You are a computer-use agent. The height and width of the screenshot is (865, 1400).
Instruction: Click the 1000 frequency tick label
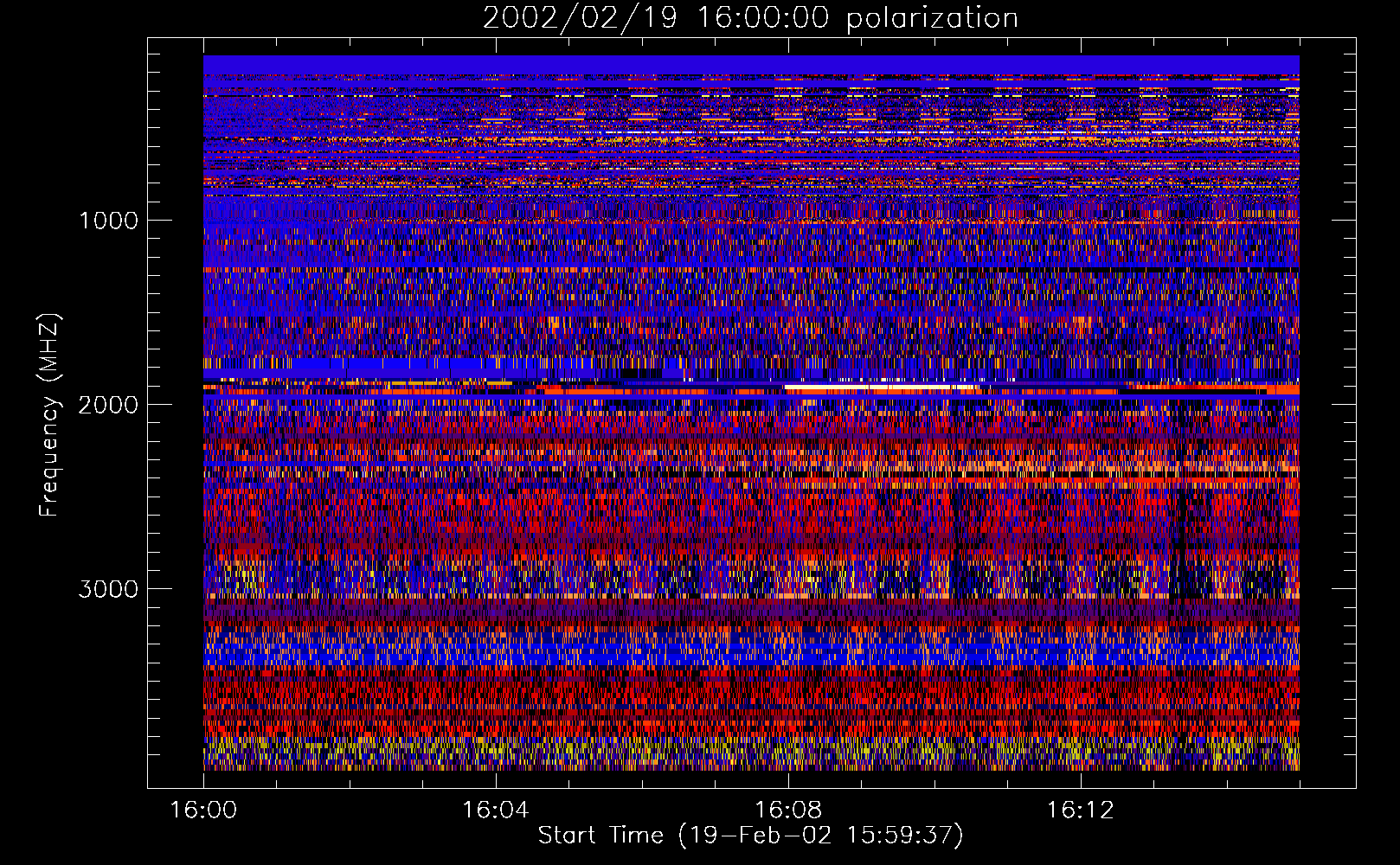point(108,221)
